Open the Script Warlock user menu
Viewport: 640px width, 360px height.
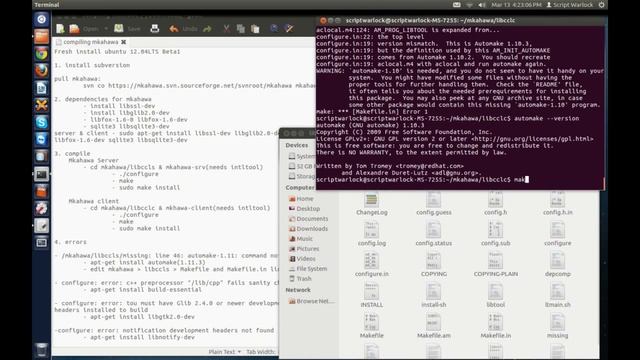point(569,5)
